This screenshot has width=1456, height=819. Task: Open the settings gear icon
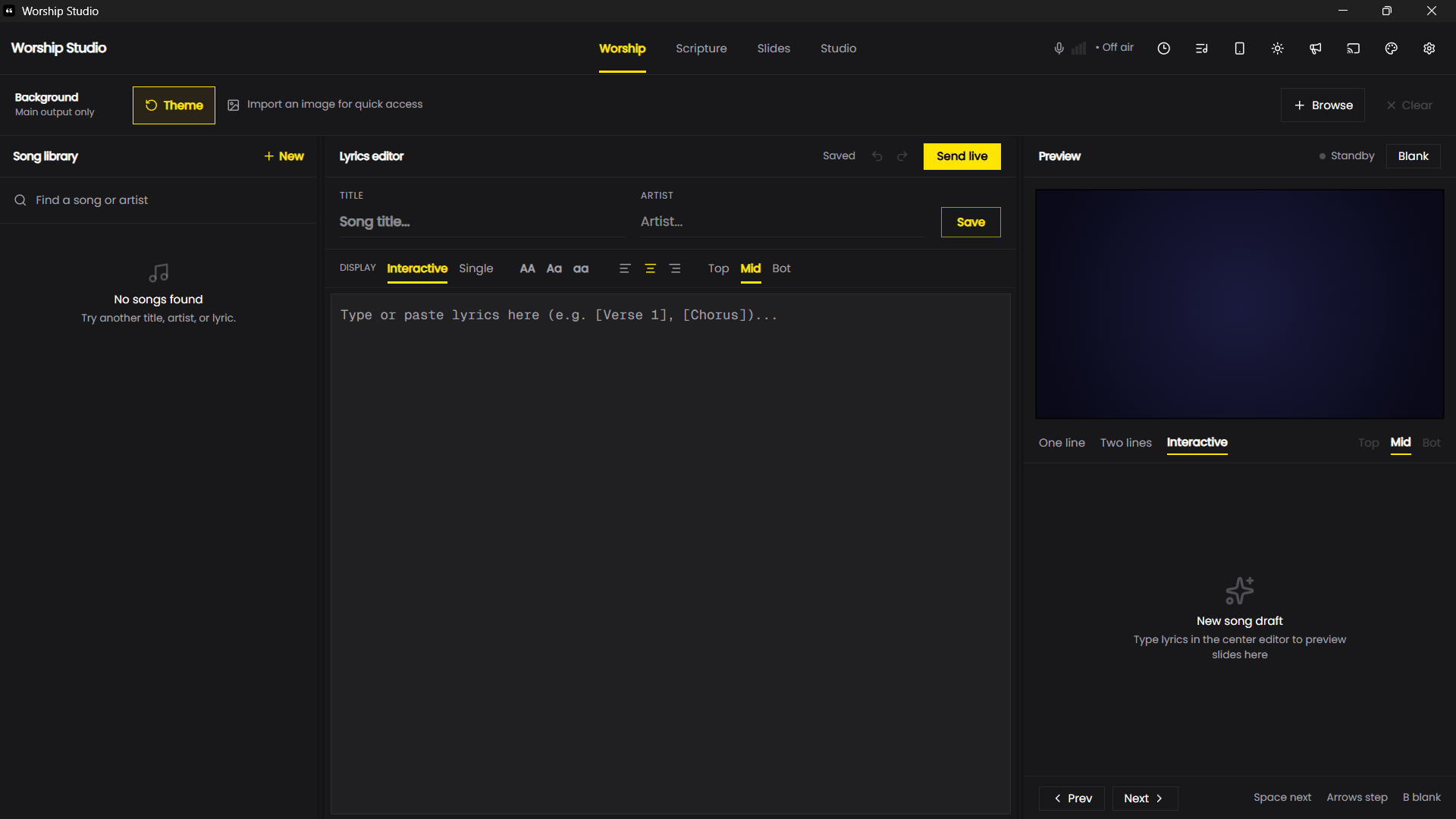(1429, 49)
